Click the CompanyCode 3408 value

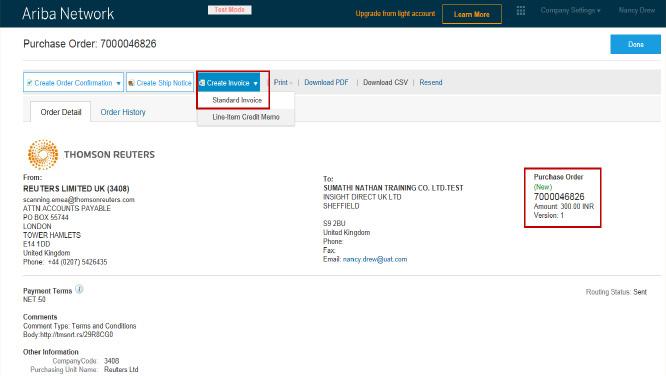click(x=111, y=361)
